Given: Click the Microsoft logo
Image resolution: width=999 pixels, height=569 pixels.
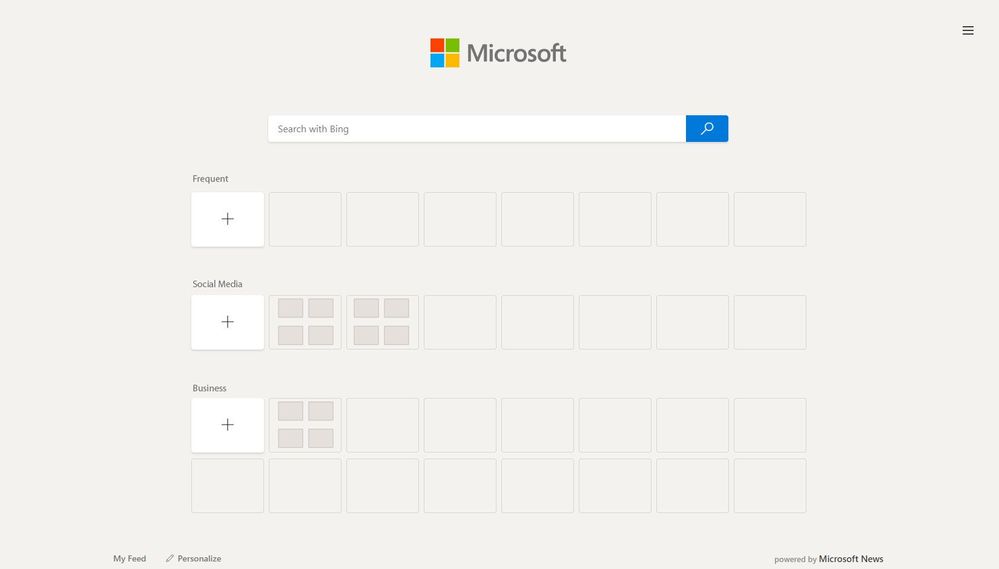Looking at the screenshot, I should pyautogui.click(x=498, y=53).
